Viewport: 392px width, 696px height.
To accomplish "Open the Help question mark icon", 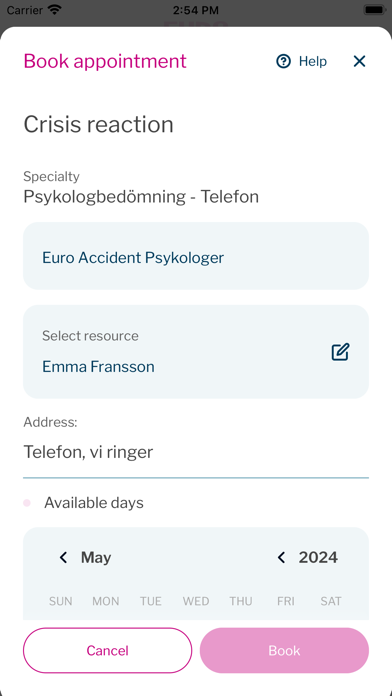I will (x=283, y=61).
